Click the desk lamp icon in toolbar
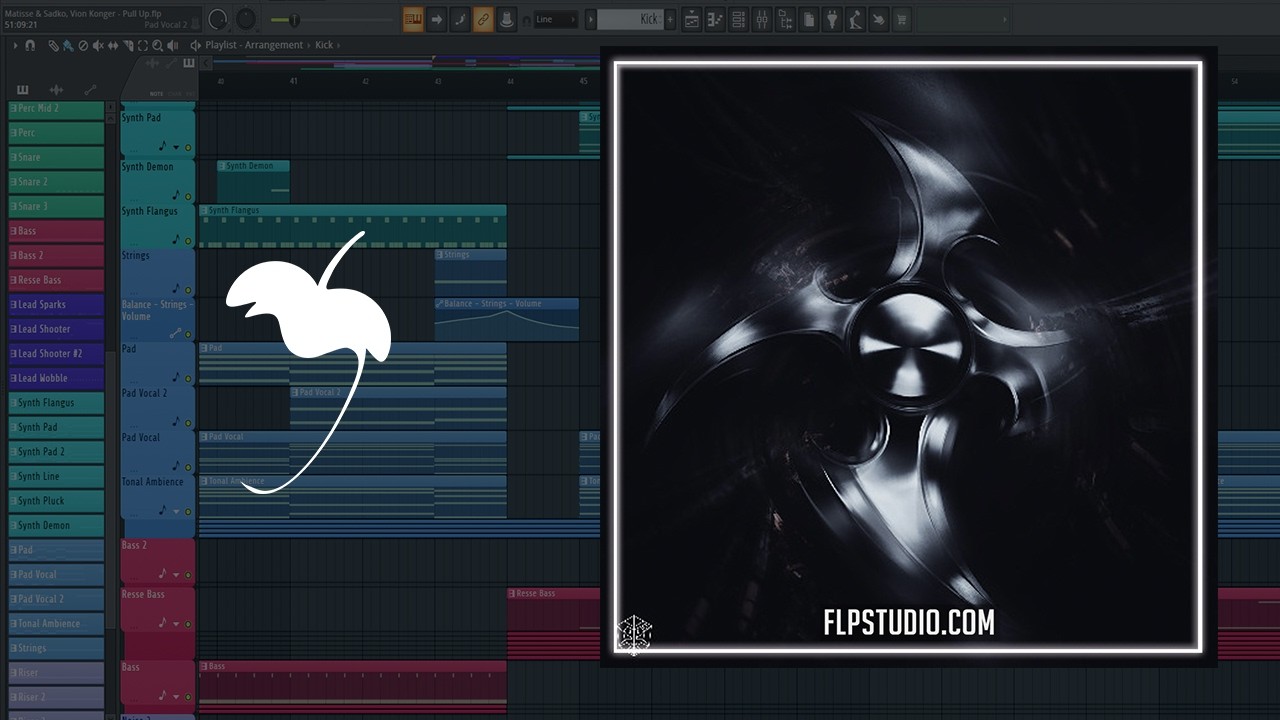Screen dimensions: 1280x720 855,19
